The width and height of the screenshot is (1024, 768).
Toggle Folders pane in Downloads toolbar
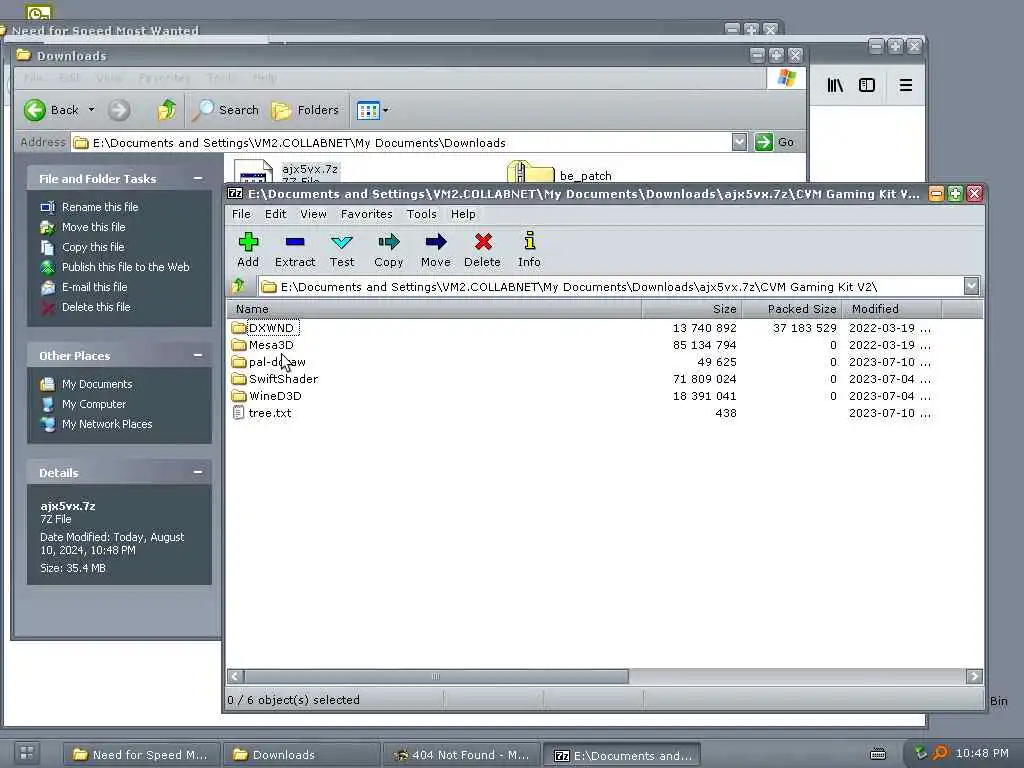pyautogui.click(x=305, y=110)
